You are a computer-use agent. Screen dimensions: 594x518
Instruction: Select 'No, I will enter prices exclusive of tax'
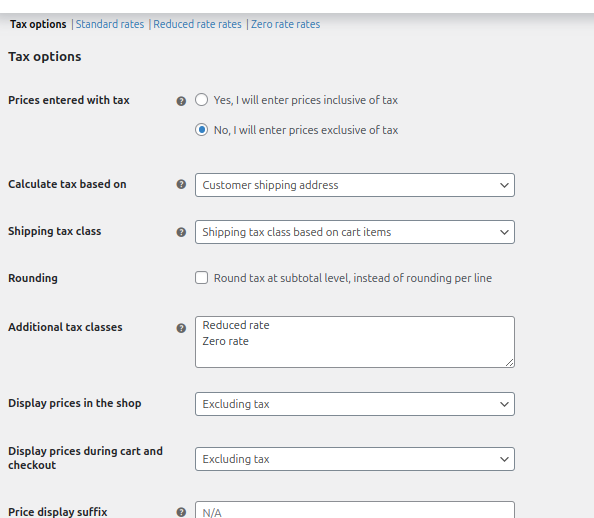click(201, 130)
